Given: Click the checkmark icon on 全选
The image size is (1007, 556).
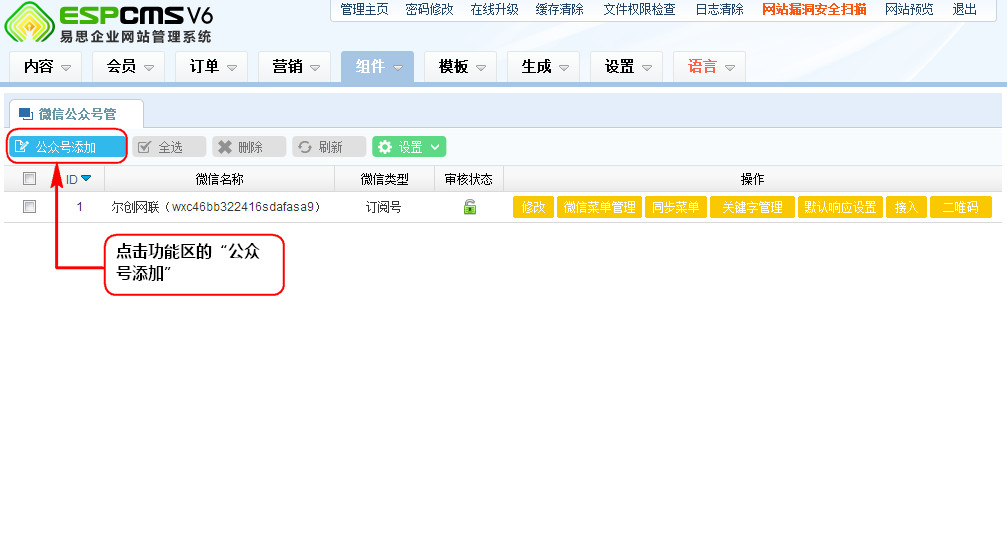Looking at the screenshot, I should (144, 147).
